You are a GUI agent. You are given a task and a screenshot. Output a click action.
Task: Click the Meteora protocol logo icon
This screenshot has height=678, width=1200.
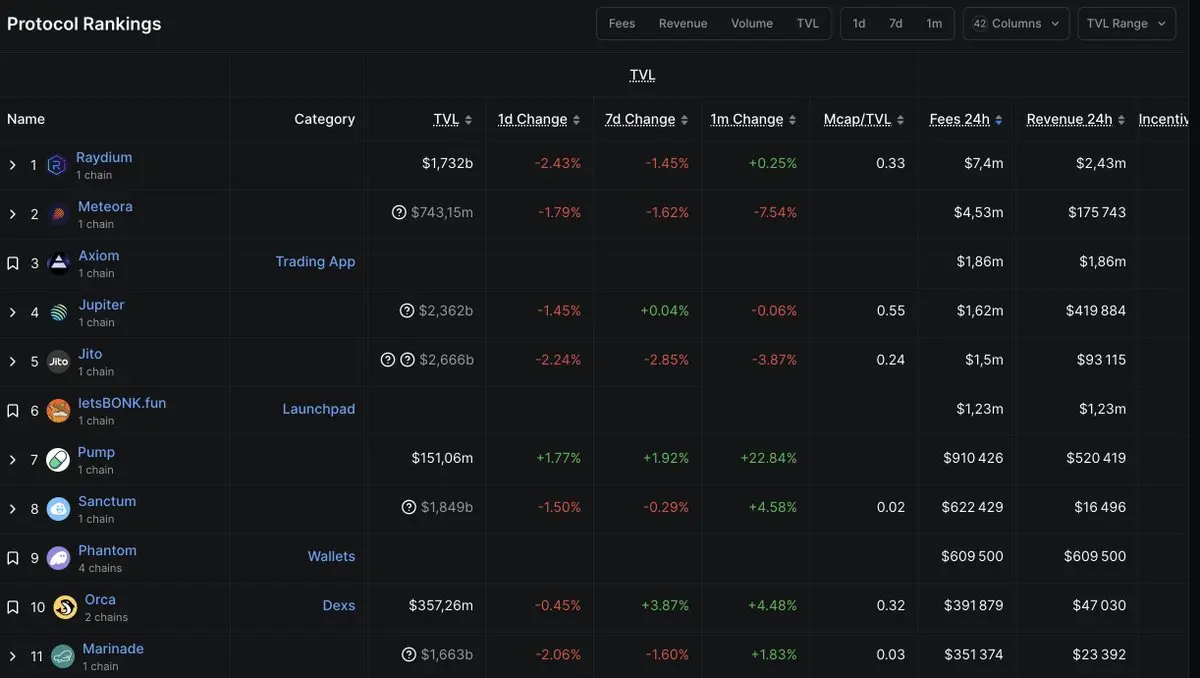click(x=59, y=214)
